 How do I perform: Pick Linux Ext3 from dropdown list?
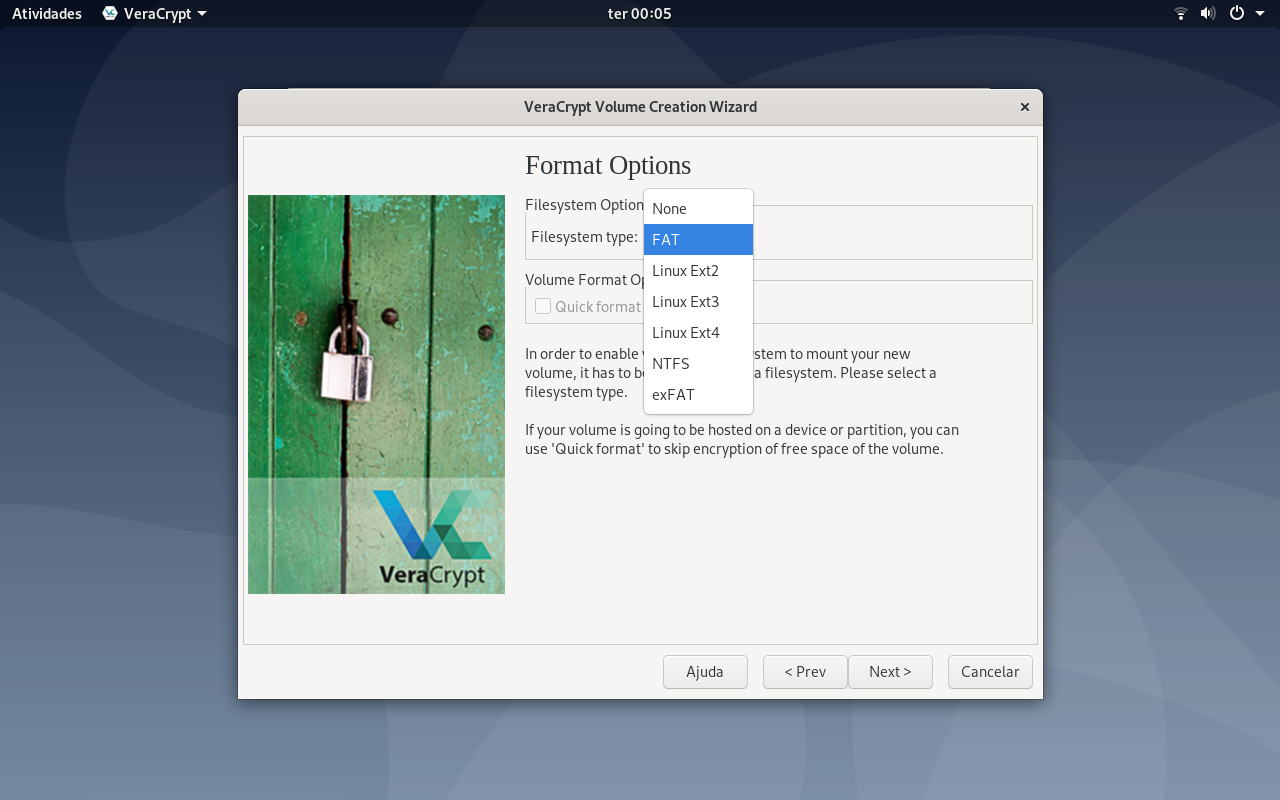698,301
